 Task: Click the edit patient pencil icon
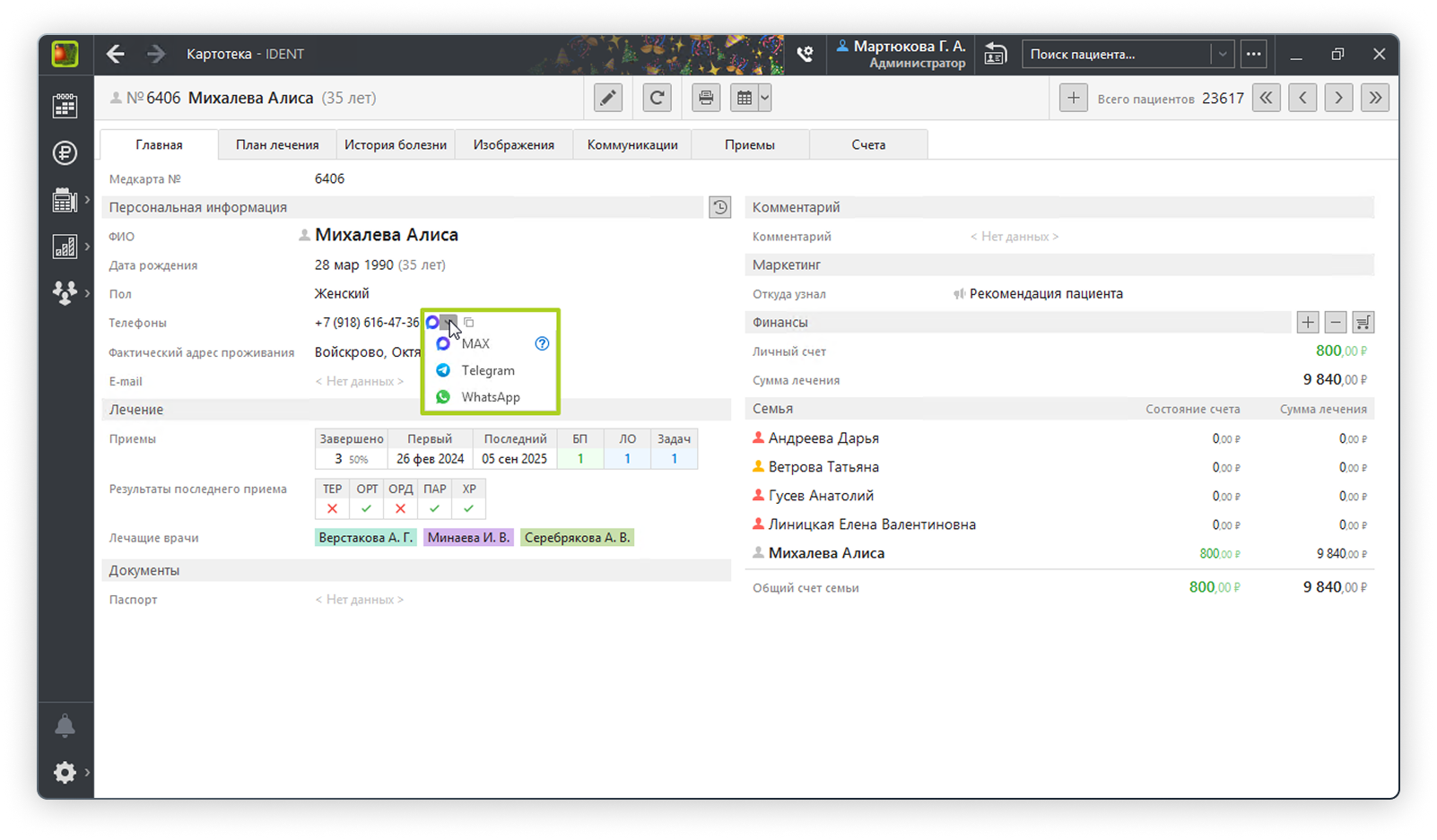(x=608, y=98)
